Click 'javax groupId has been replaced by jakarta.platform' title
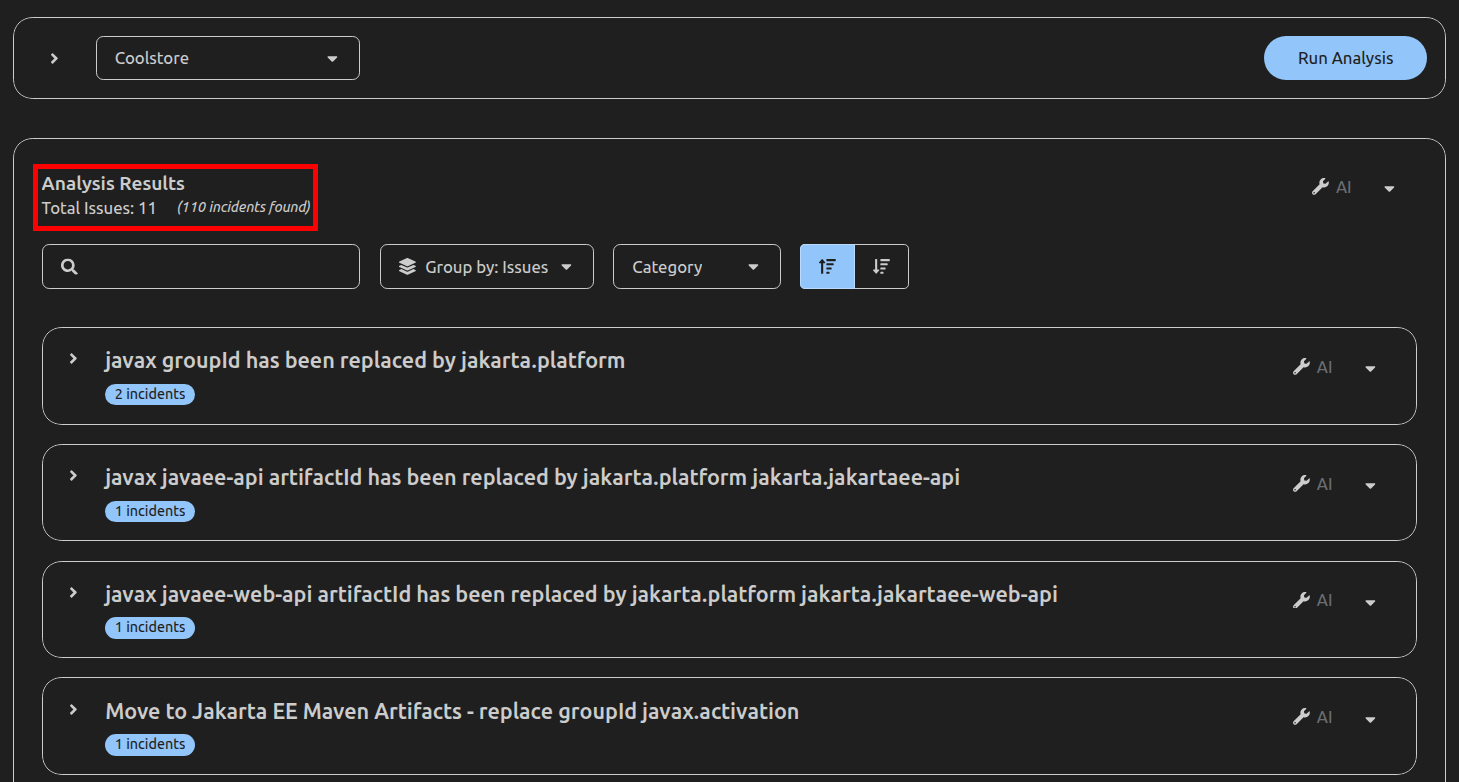 point(365,360)
